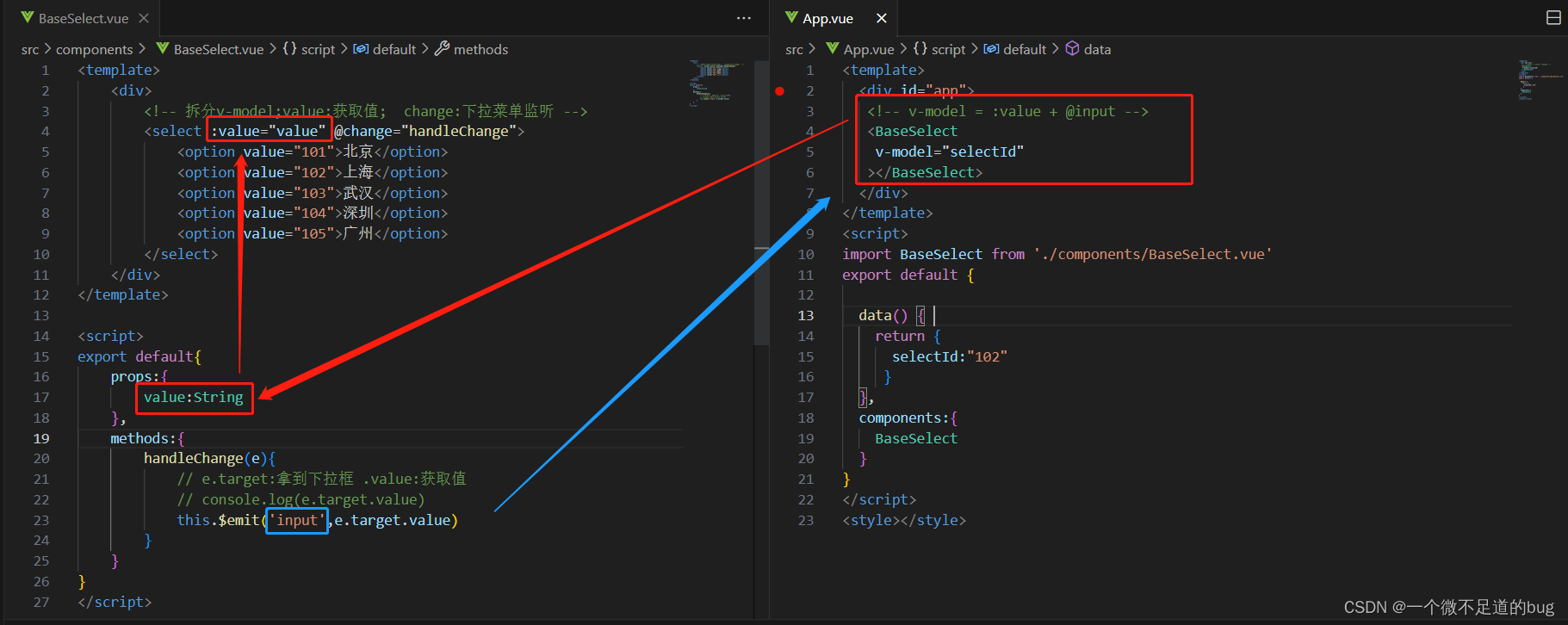This screenshot has height=625, width=1568.
Task: Click 'BaseSelect.vue' breadcrumb item
Action: [219, 50]
